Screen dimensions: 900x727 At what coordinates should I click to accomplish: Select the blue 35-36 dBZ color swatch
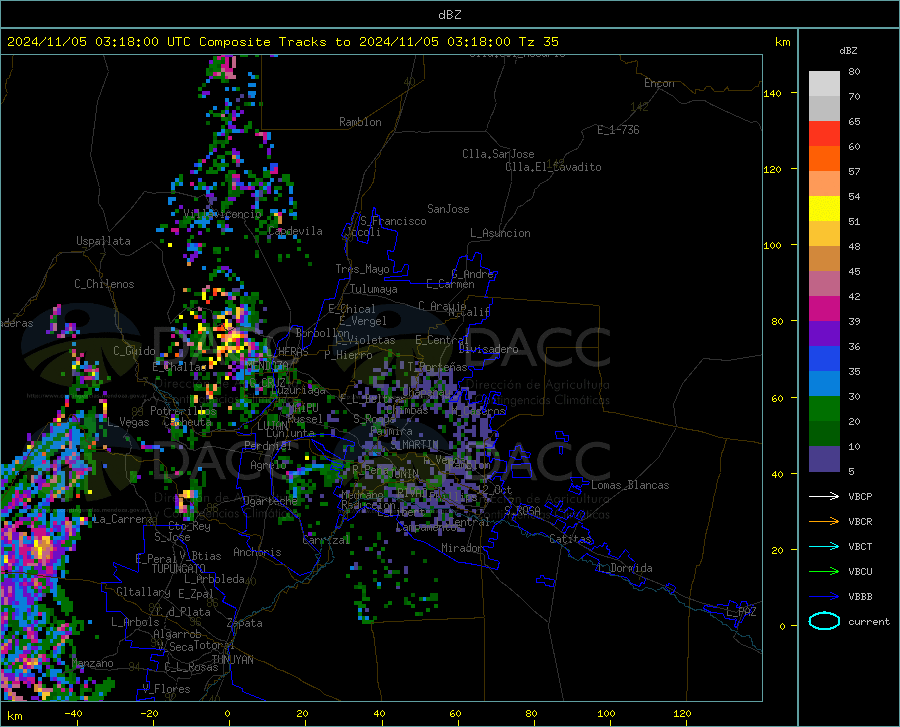pos(824,359)
